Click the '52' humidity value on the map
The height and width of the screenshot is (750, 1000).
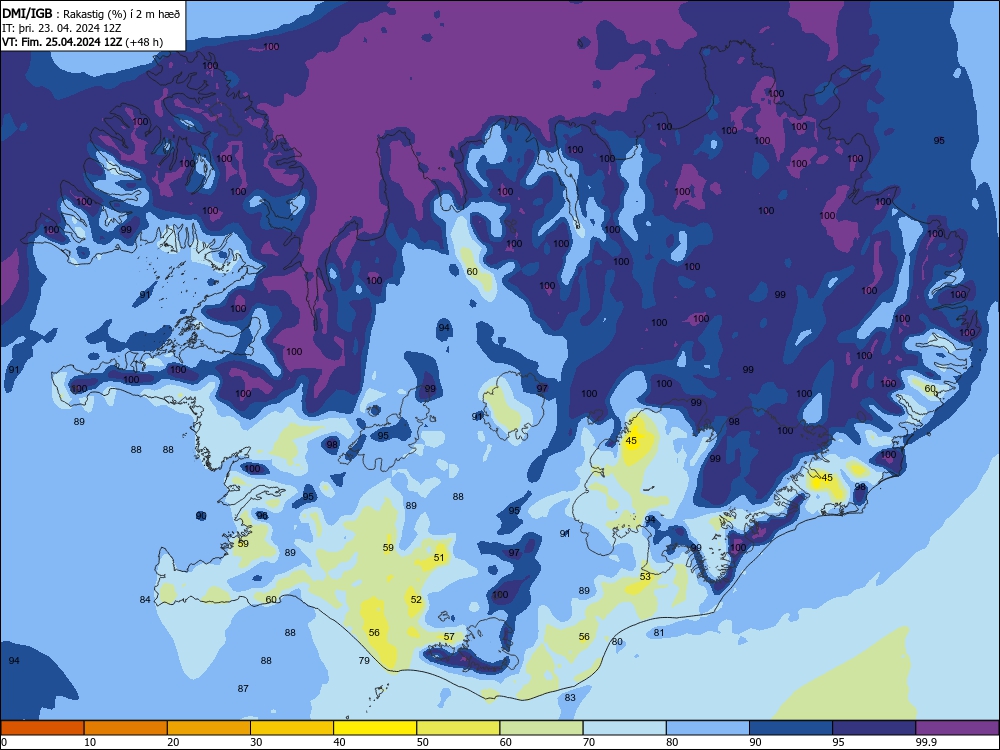pos(416,599)
